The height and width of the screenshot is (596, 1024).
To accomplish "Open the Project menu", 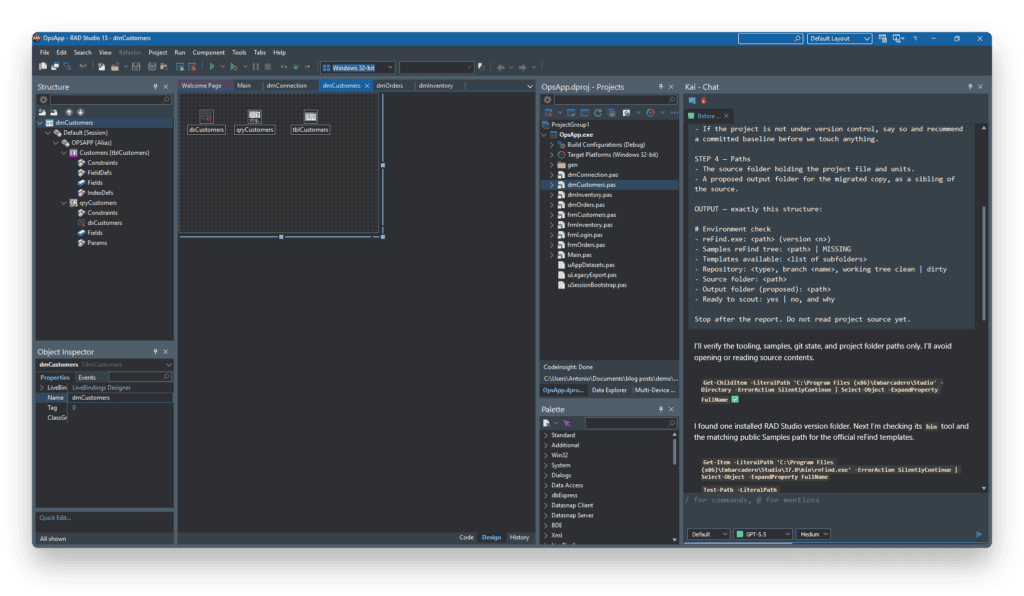I will pyautogui.click(x=157, y=52).
